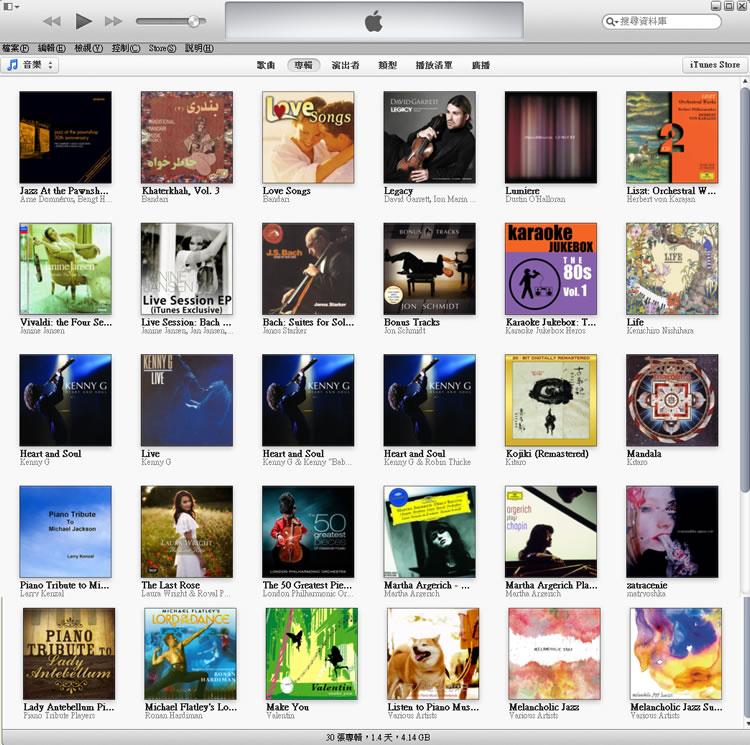Viewport: 750px width, 745px height.
Task: Click the 'Melancholic Jazz' album title
Action: pyautogui.click(x=544, y=707)
